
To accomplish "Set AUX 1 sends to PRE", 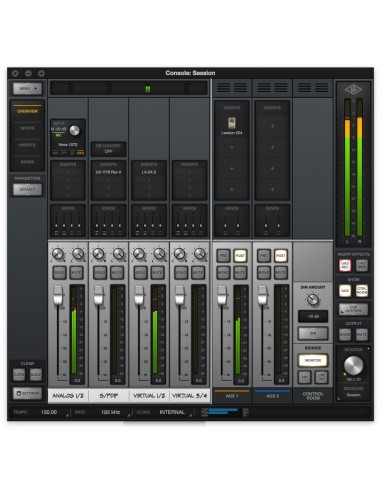I will click(x=223, y=256).
